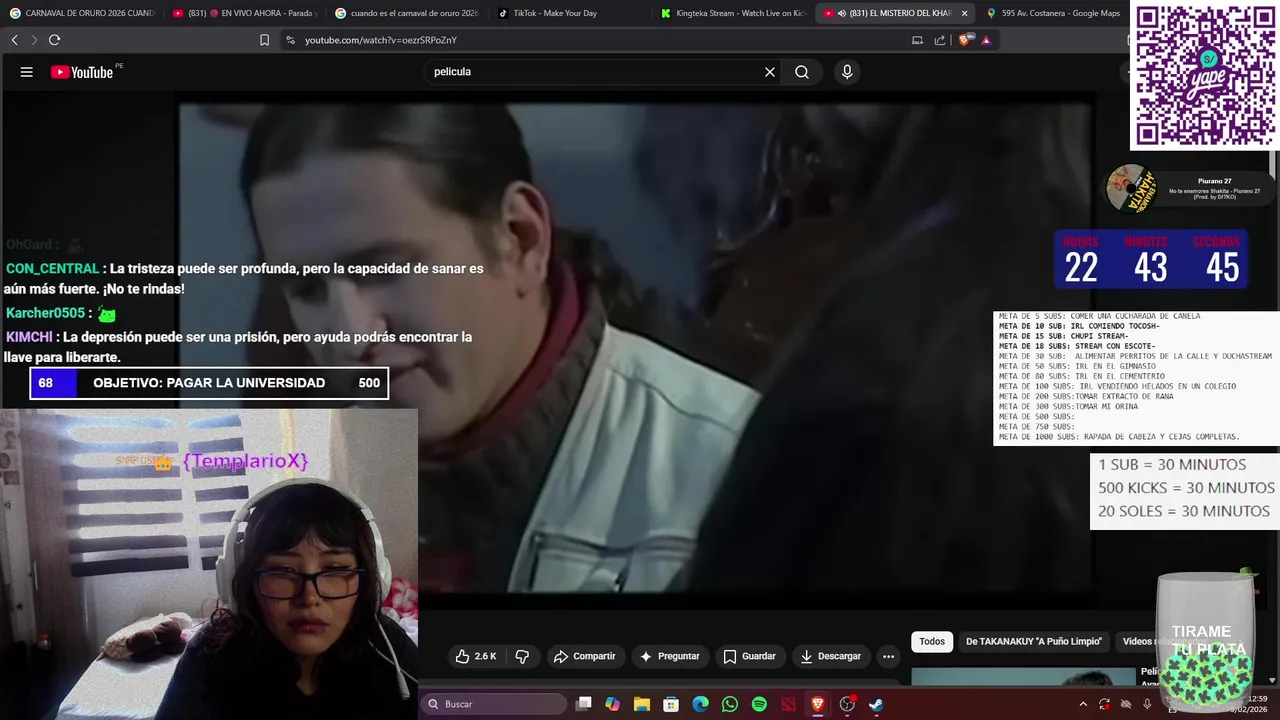
Task: Start voice search with the microphone
Action: tap(847, 72)
